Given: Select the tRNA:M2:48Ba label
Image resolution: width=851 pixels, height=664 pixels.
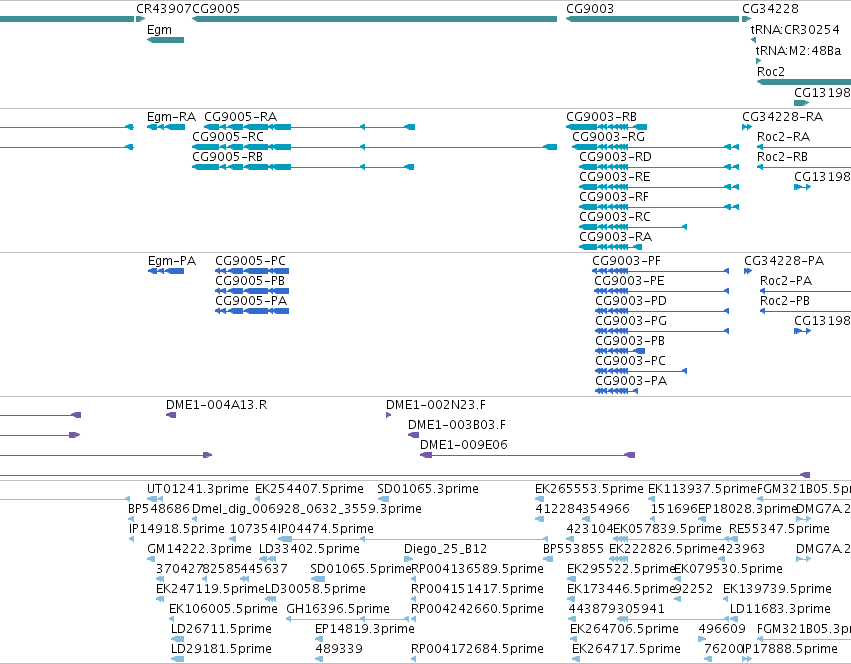Looking at the screenshot, I should [x=798, y=51].
